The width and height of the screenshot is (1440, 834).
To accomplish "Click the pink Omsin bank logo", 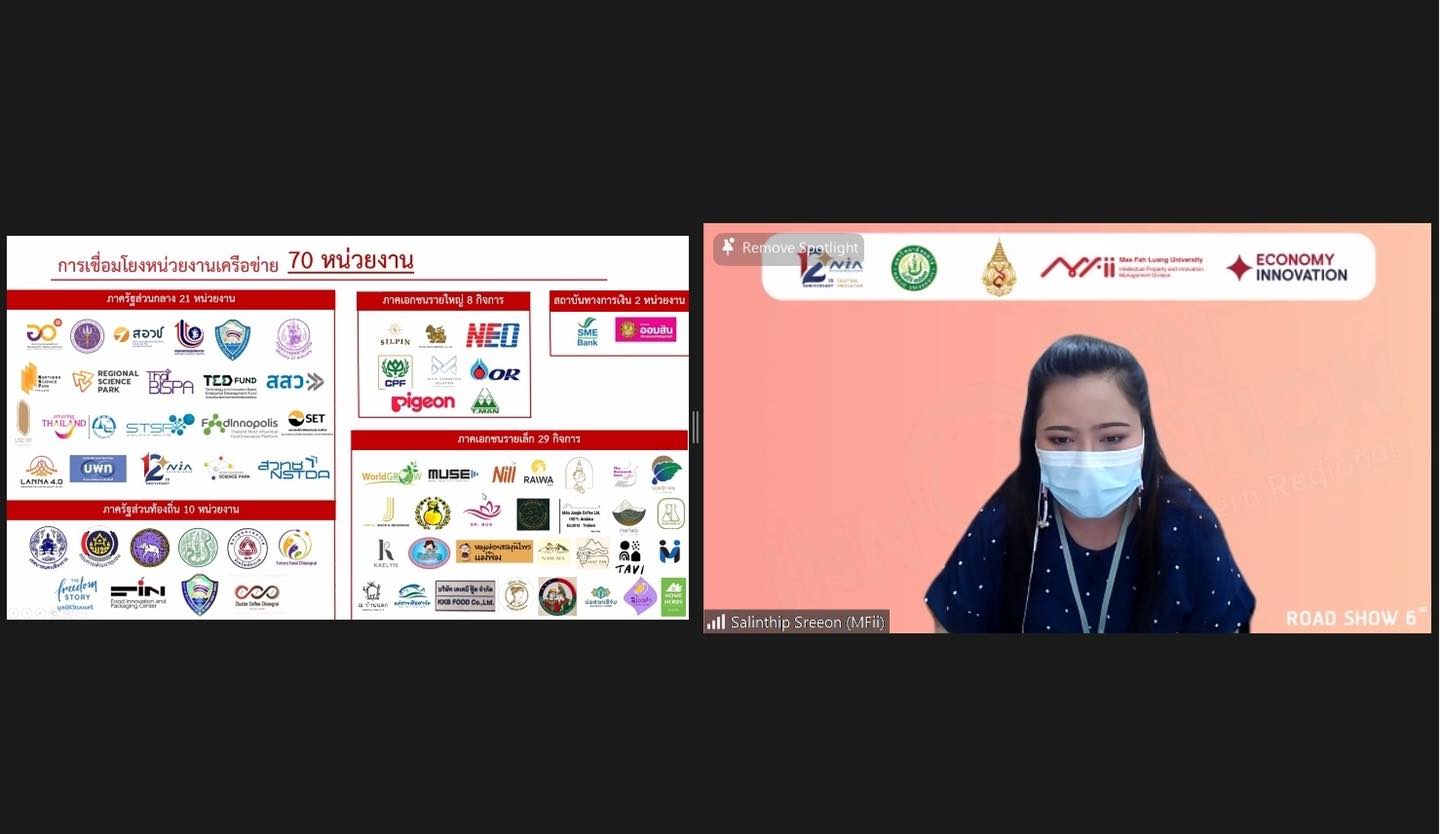I will 645,329.
